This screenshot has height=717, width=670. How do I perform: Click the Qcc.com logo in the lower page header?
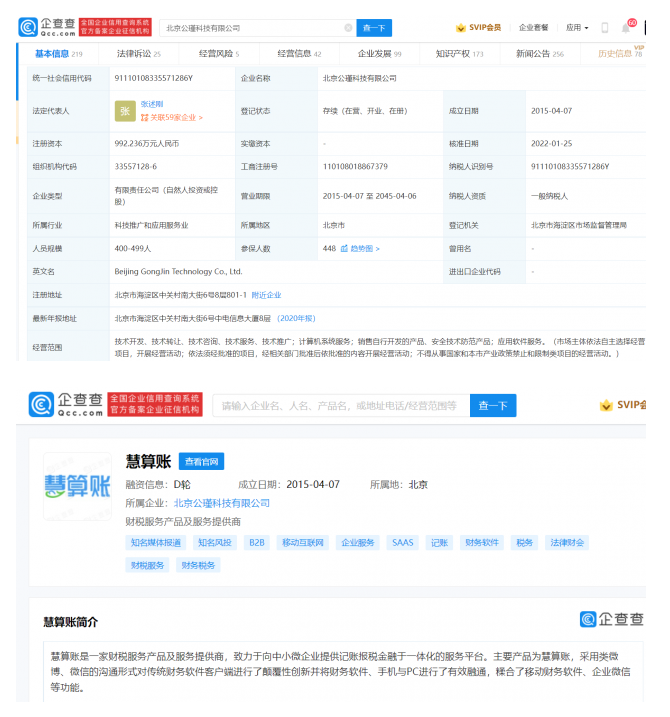point(66,404)
